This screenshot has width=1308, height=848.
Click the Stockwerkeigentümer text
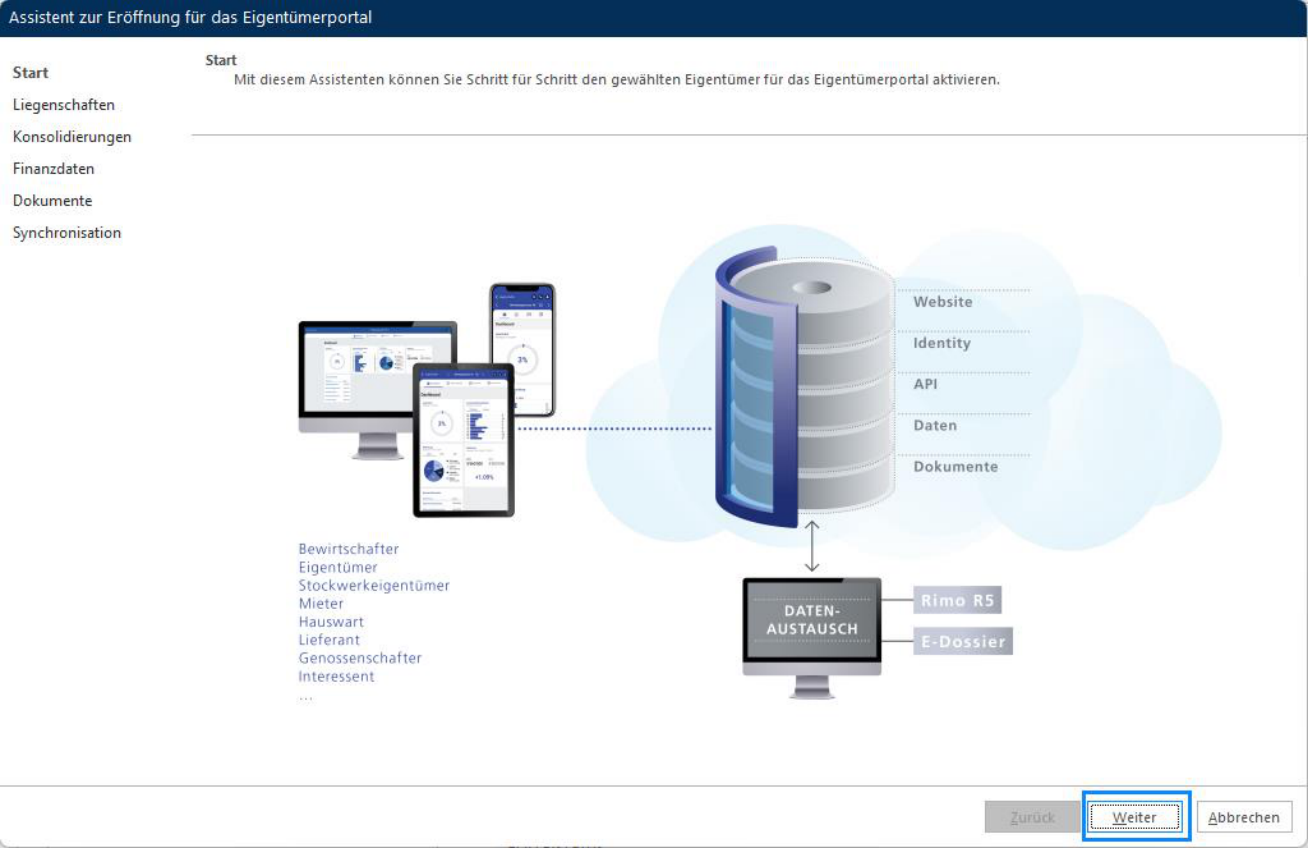click(x=374, y=585)
